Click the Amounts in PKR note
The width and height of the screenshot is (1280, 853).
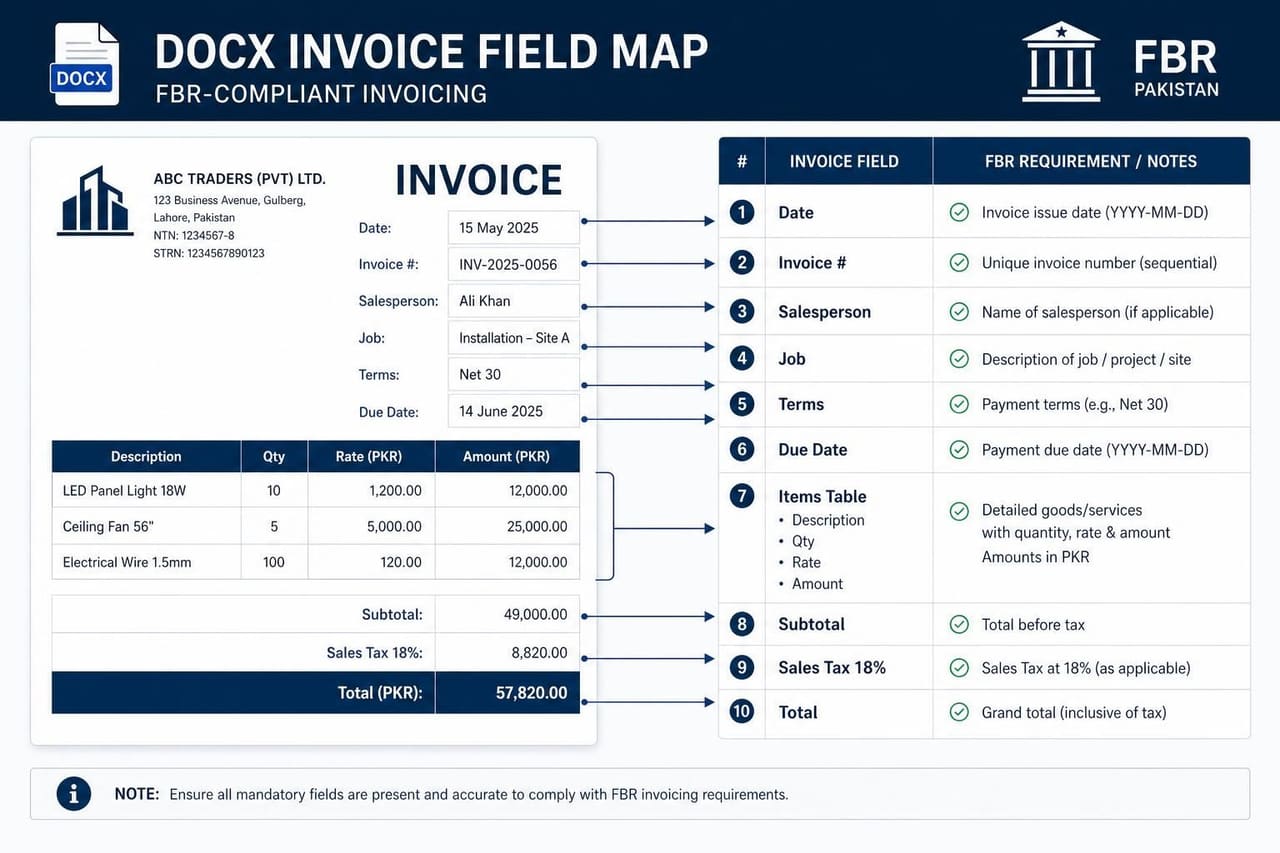(x=1035, y=556)
